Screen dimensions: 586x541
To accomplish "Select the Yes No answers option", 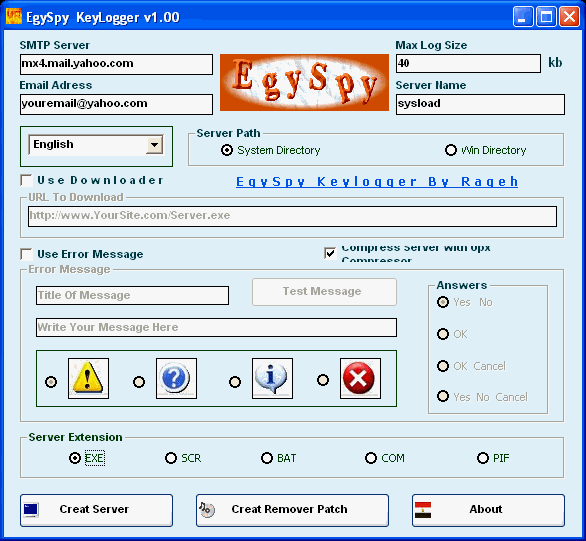I will tap(443, 302).
